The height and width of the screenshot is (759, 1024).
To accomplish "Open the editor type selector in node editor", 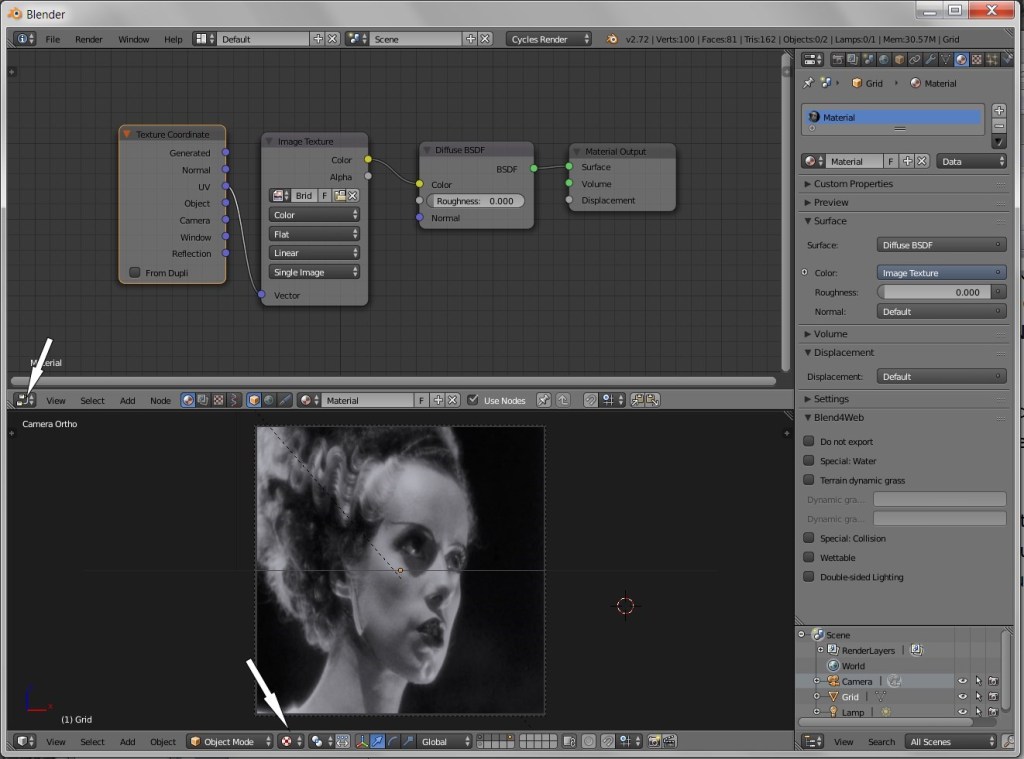I will click(x=23, y=399).
